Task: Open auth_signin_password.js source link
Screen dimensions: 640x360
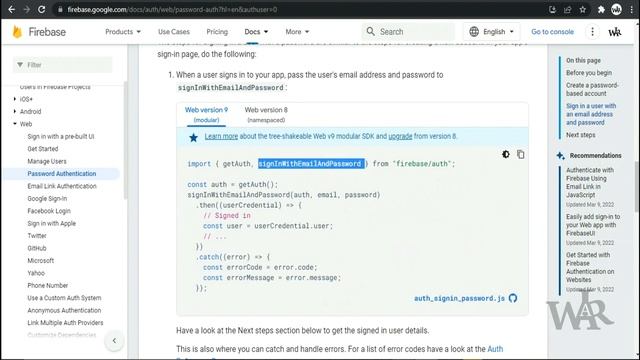Action: click(460, 298)
